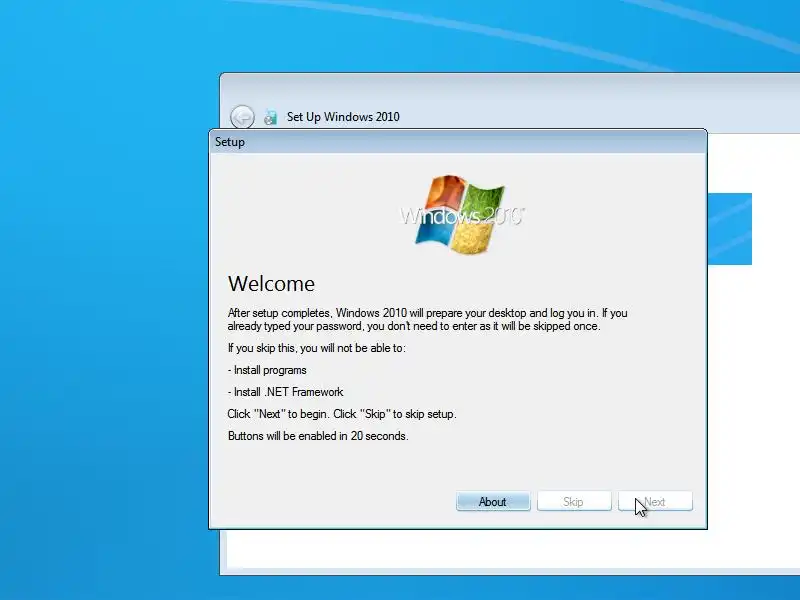Image resolution: width=800 pixels, height=600 pixels.
Task: Click 'Buttons will be enabled in 20 seconds.' text
Action: pyautogui.click(x=318, y=436)
